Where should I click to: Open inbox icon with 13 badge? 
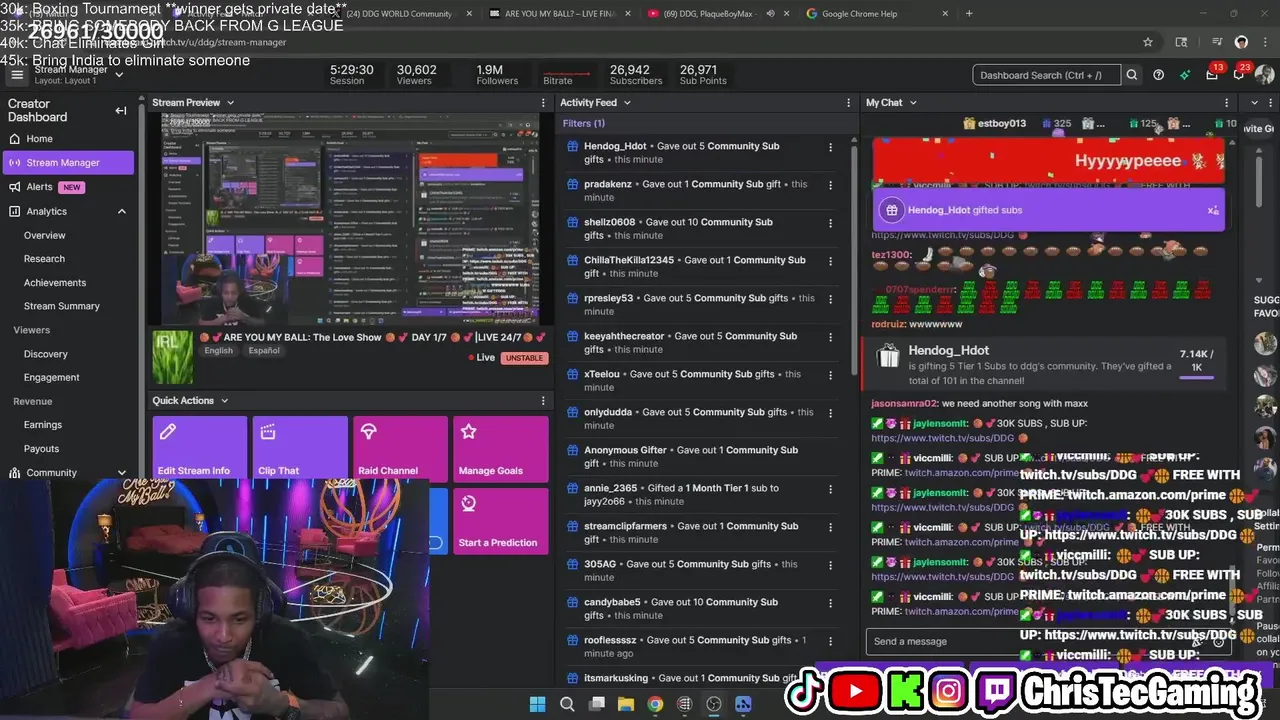(1212, 74)
